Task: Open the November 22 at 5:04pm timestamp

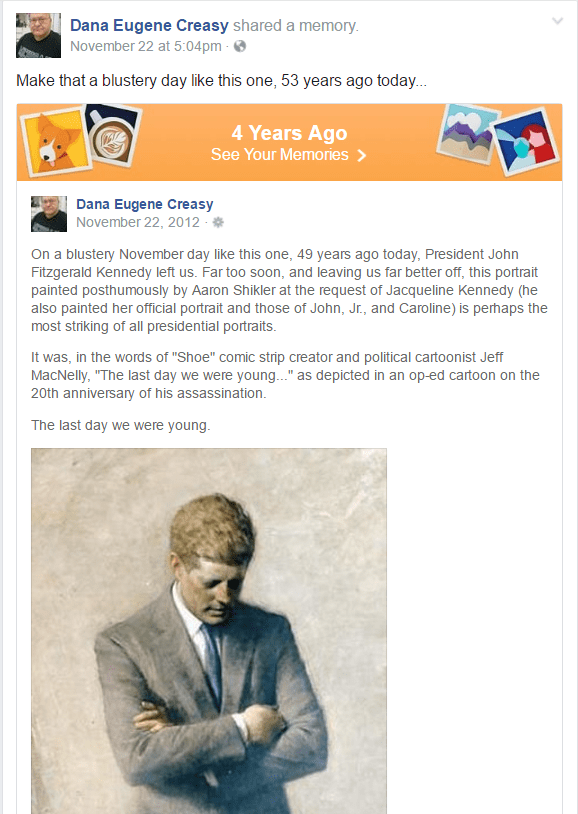Action: tap(146, 46)
